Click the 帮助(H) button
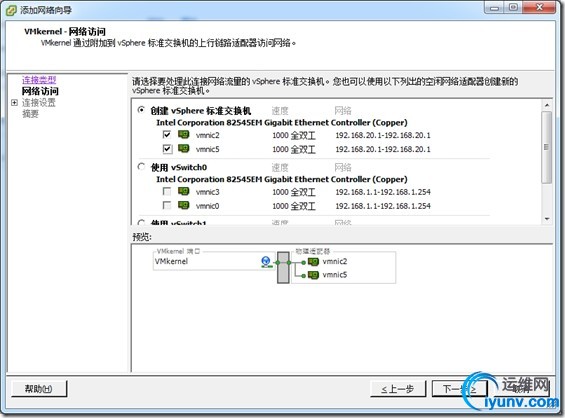Image resolution: width=565 pixels, height=418 pixels. click(39, 389)
